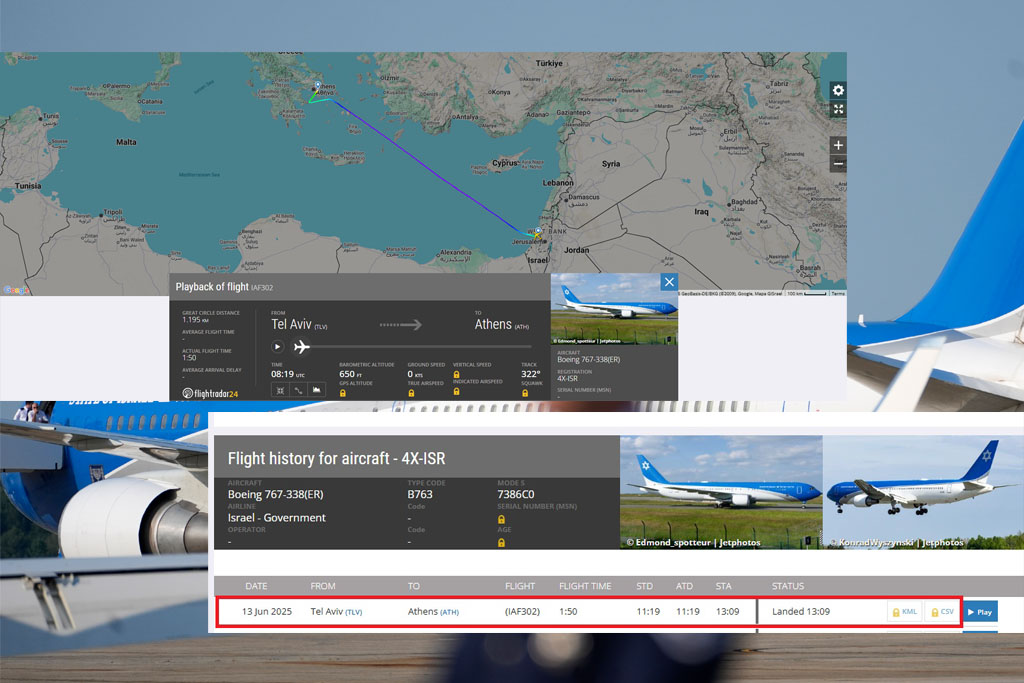The height and width of the screenshot is (683, 1024).
Task: Click the vertical speed lock icon
Action: click(456, 375)
